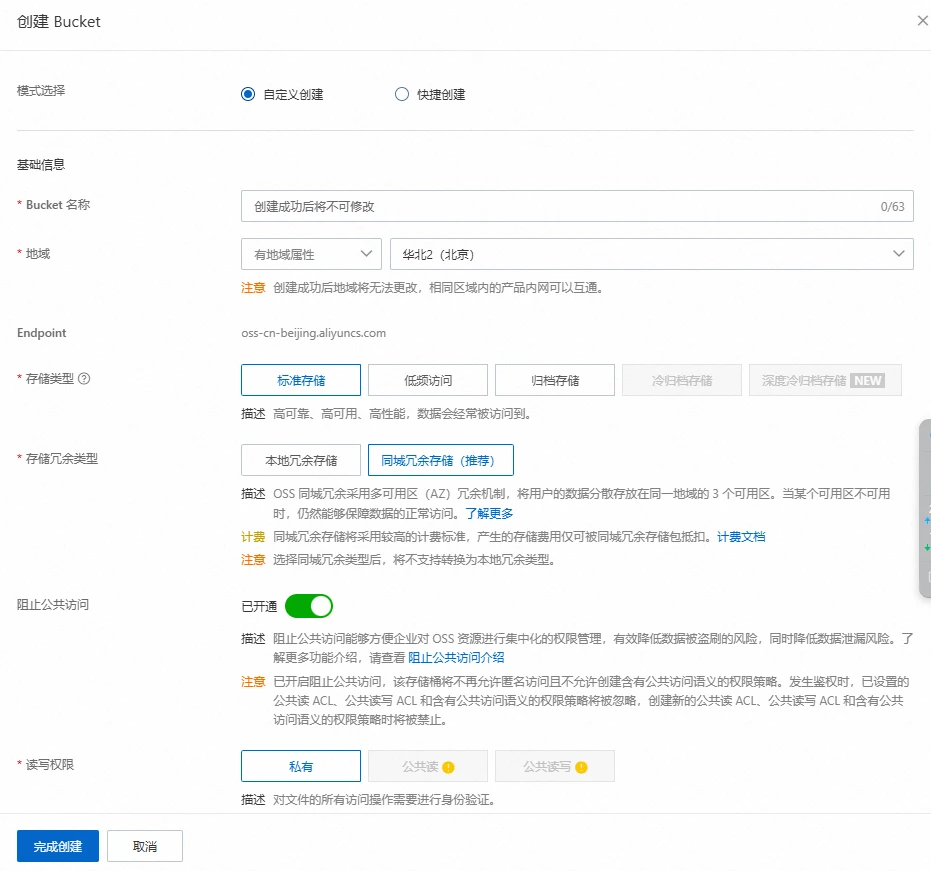Open the 有地域属性 dropdown

pos(311,254)
